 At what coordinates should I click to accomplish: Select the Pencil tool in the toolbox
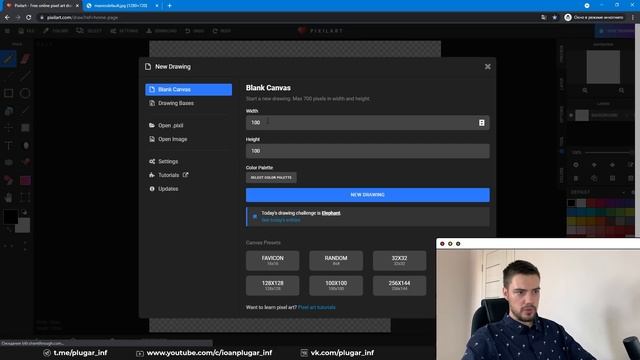[x=8, y=59]
